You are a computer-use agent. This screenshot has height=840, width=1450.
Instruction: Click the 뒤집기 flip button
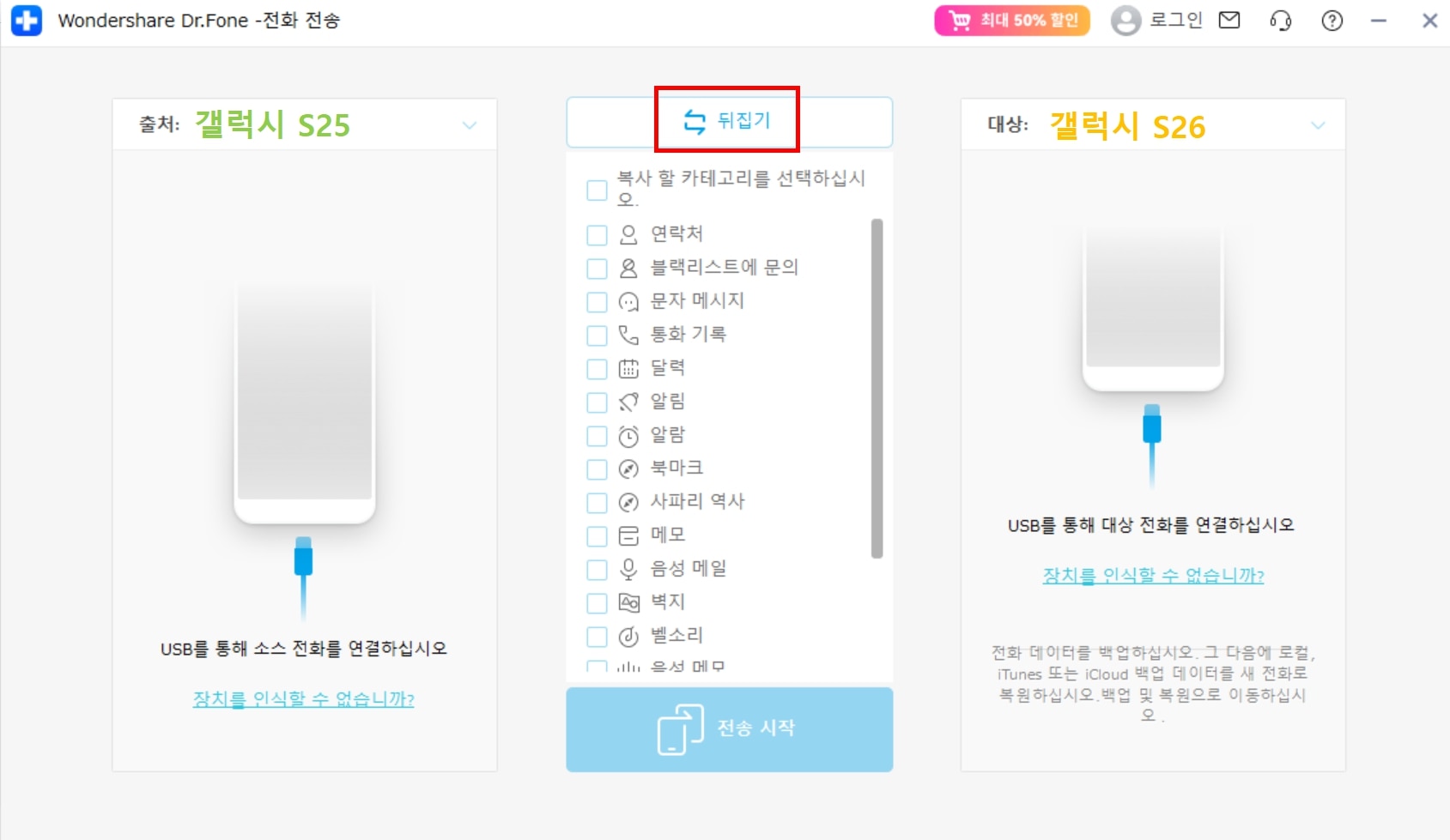pos(728,121)
